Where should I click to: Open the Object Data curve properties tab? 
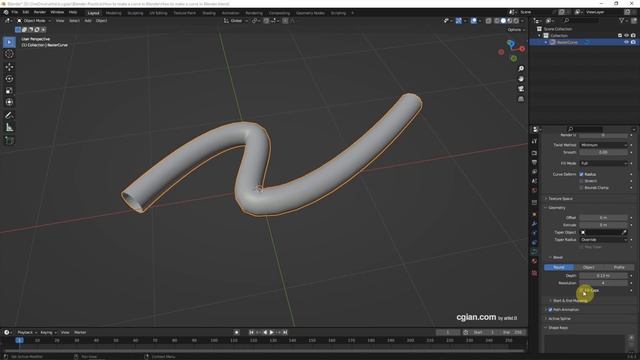pos(534,251)
